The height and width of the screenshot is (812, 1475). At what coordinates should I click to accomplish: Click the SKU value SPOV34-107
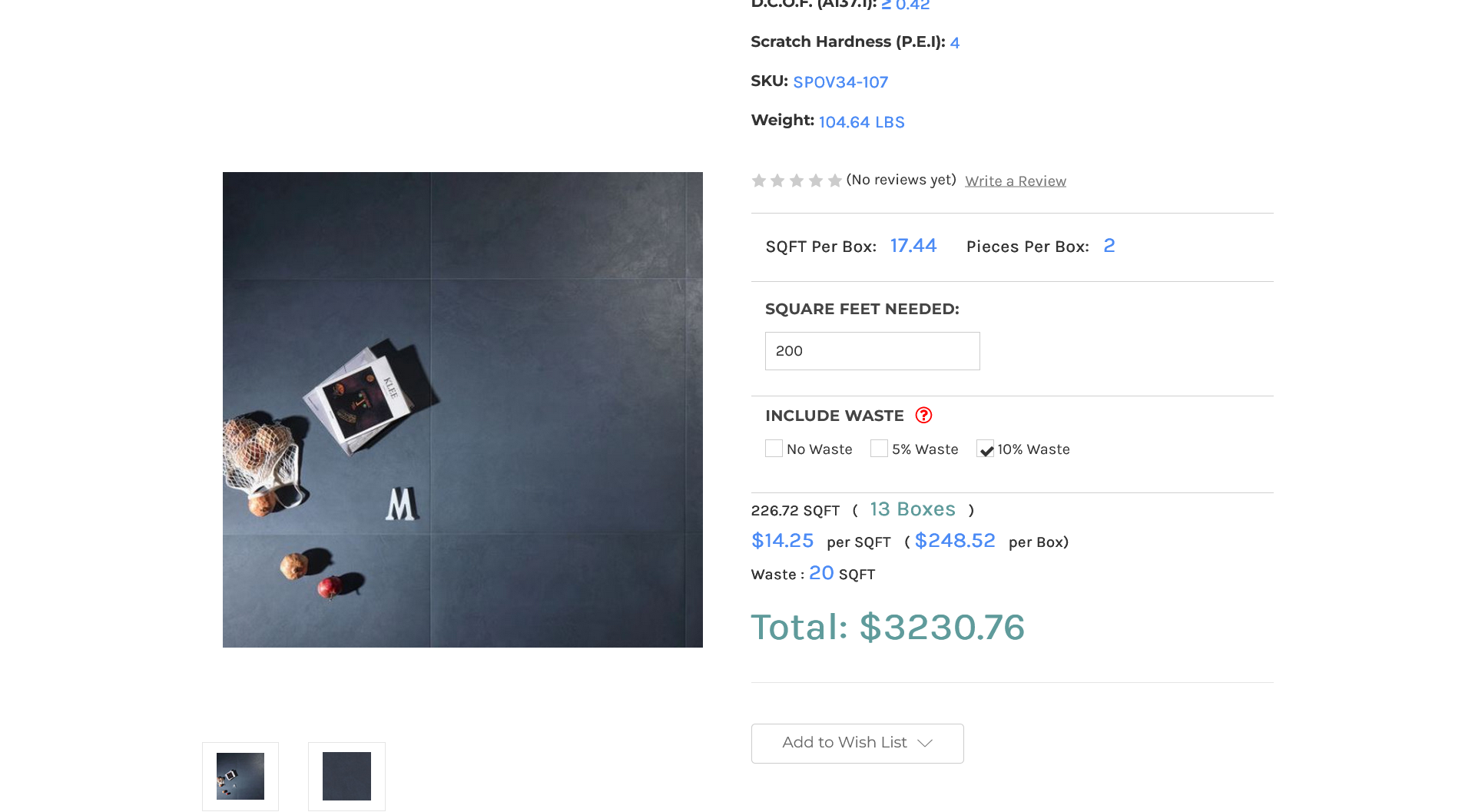[840, 82]
